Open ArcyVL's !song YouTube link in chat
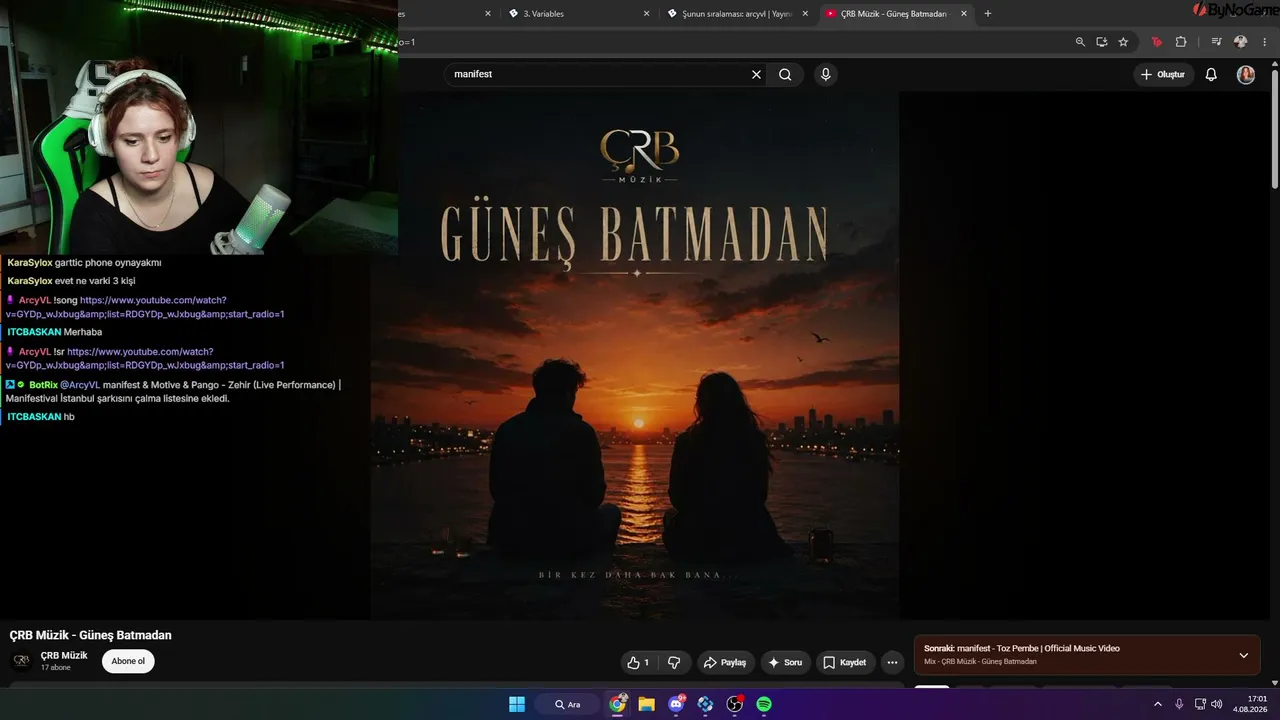Image resolution: width=1280 pixels, height=720 pixels. pyautogui.click(x=145, y=307)
